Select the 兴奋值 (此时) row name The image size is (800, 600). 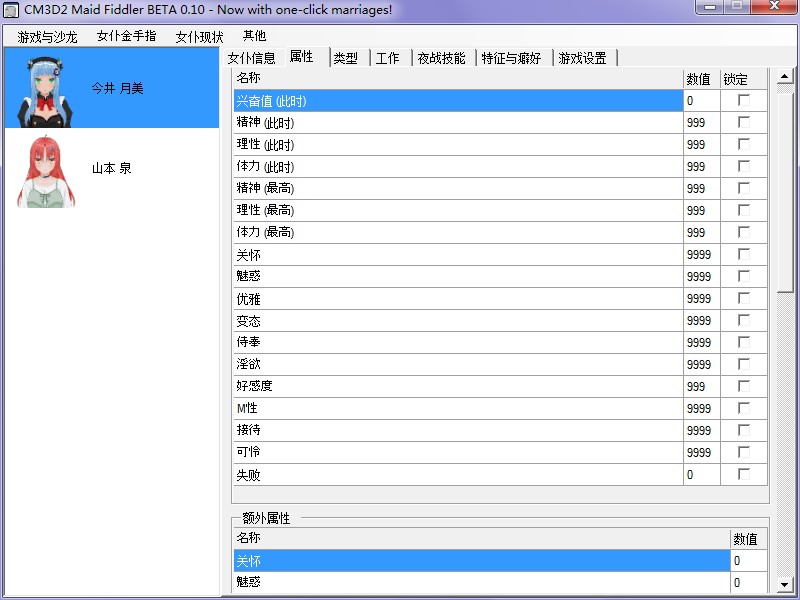[458, 101]
